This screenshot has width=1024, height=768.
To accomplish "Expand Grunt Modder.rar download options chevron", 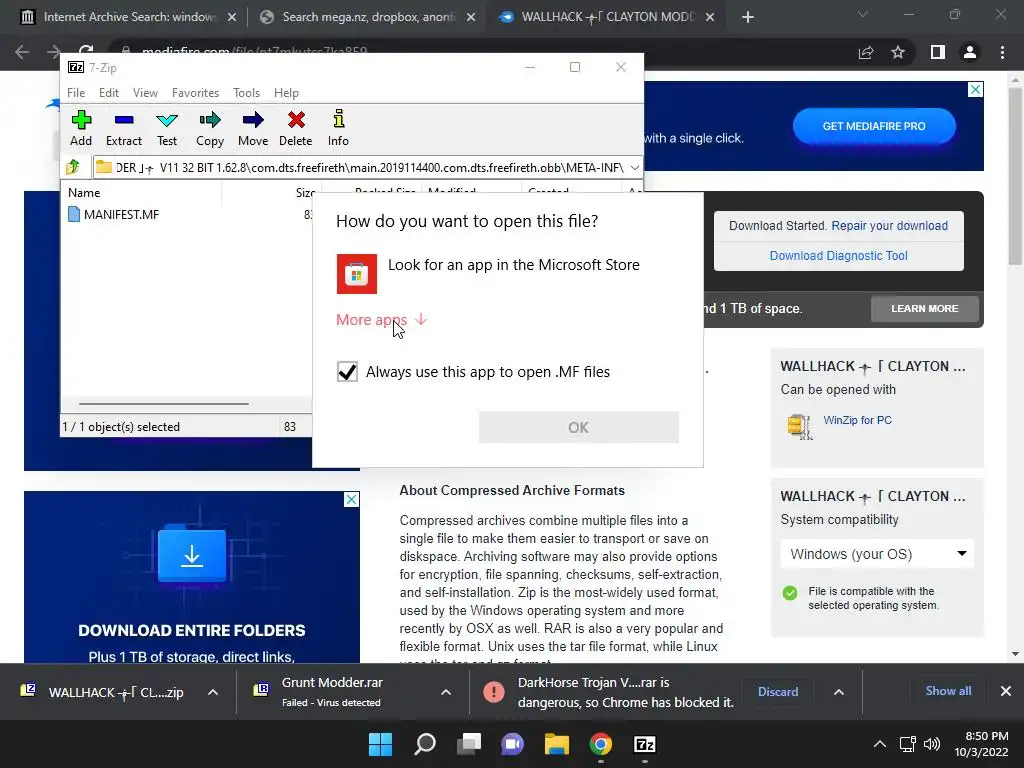I will click(x=445, y=692).
